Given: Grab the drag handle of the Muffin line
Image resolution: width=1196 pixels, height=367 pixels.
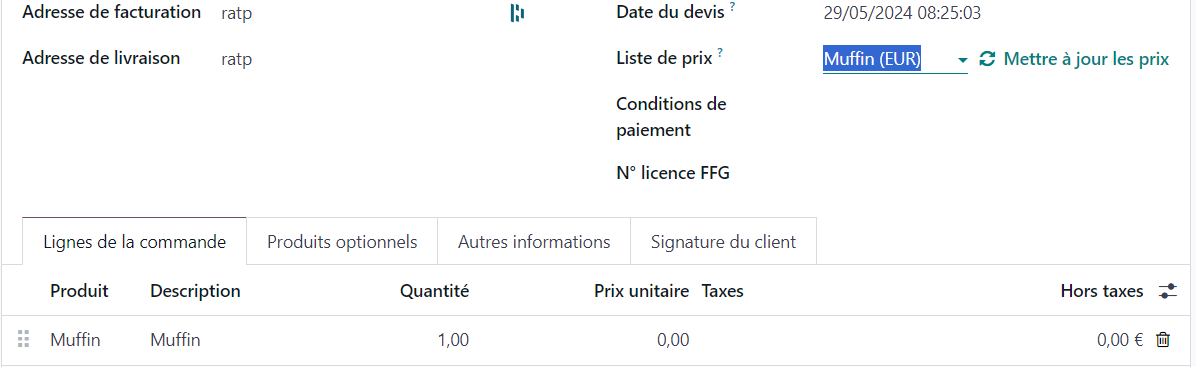Looking at the screenshot, I should (24, 340).
